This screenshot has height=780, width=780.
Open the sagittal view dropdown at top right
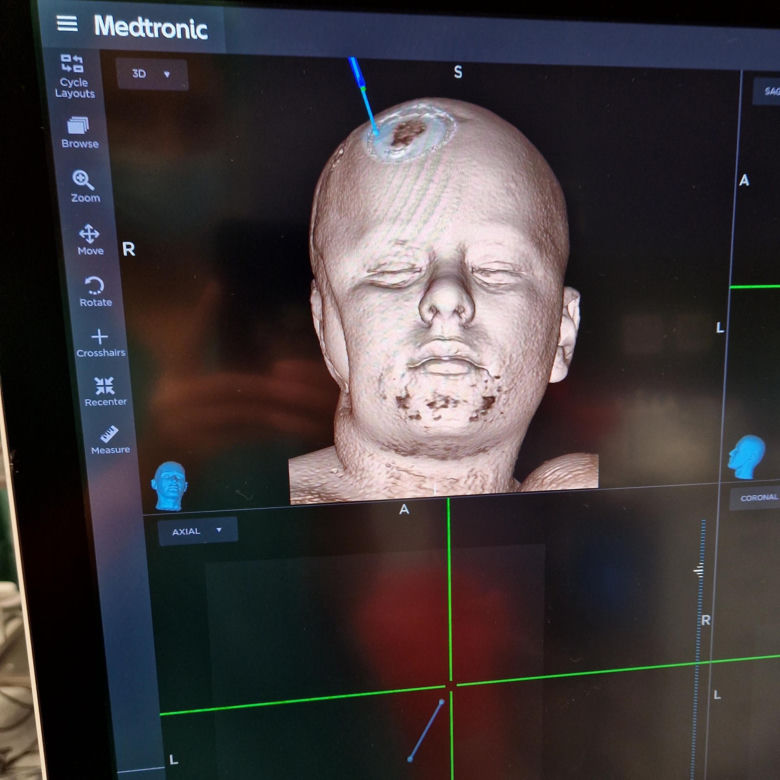767,91
